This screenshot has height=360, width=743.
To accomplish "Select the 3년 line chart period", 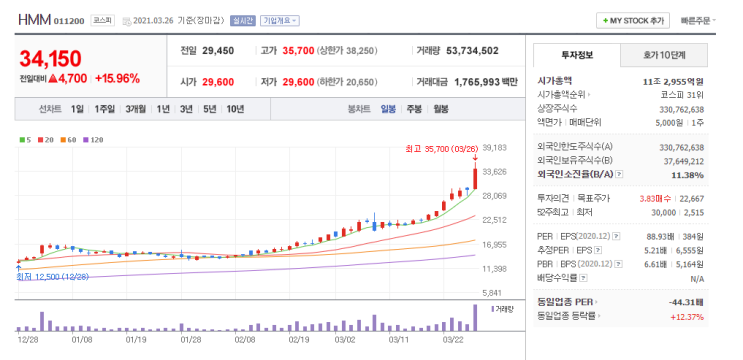I will 186,109.
